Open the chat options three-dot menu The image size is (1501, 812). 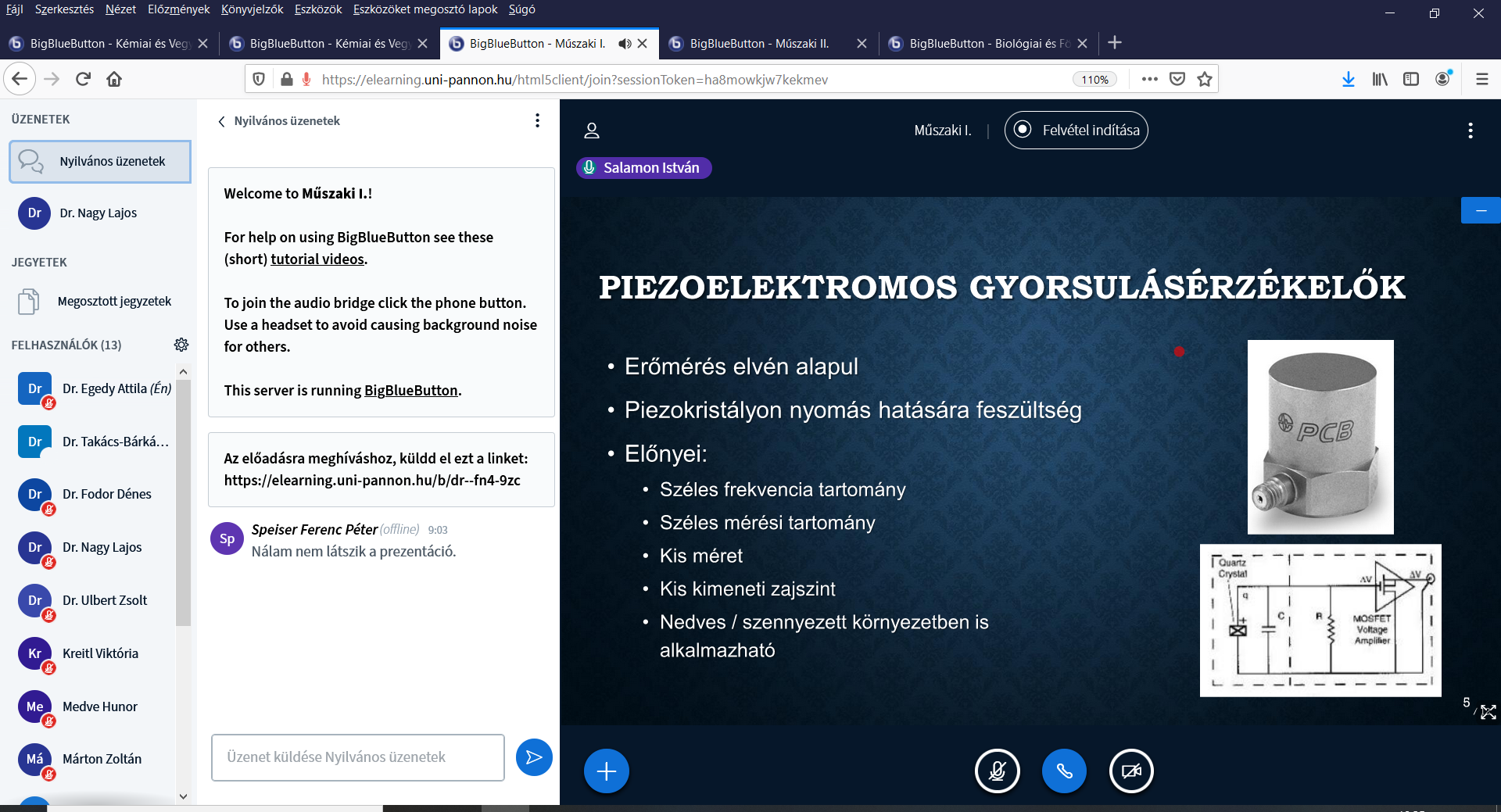coord(537,120)
